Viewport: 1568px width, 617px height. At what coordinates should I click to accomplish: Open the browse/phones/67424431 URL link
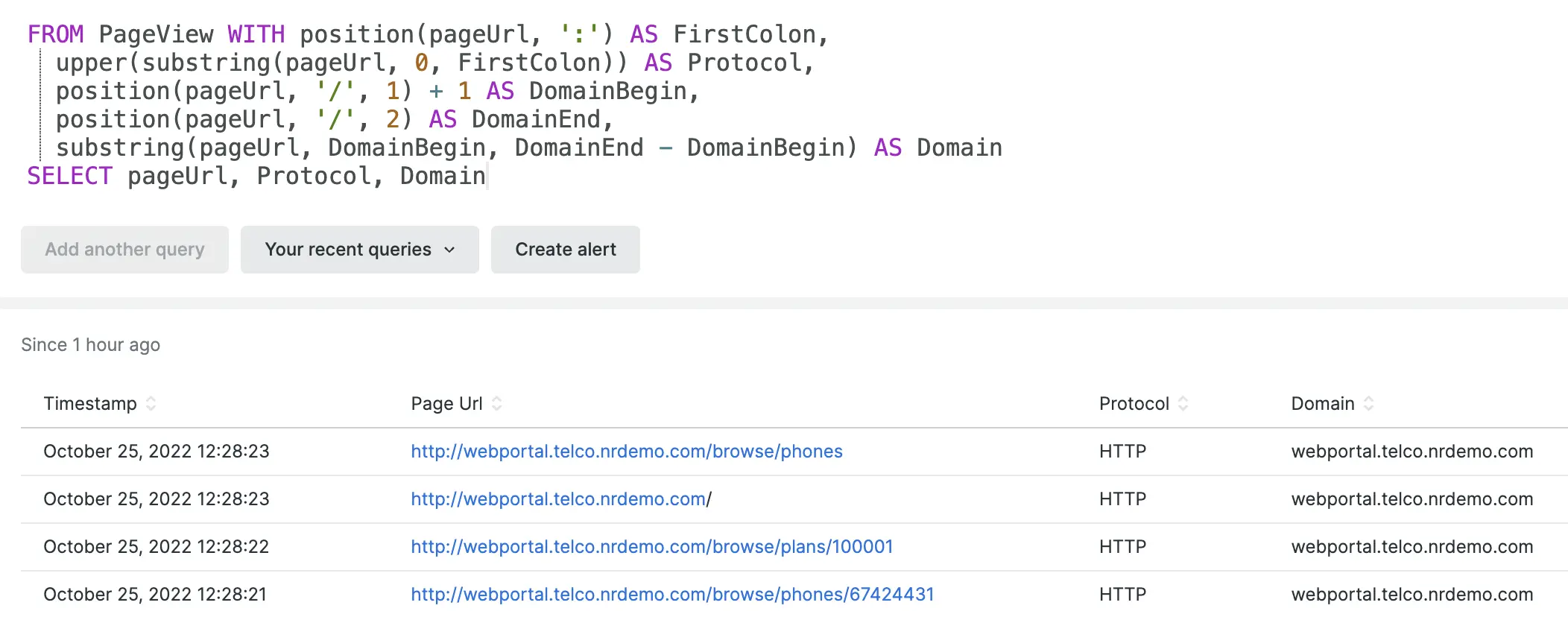[672, 595]
